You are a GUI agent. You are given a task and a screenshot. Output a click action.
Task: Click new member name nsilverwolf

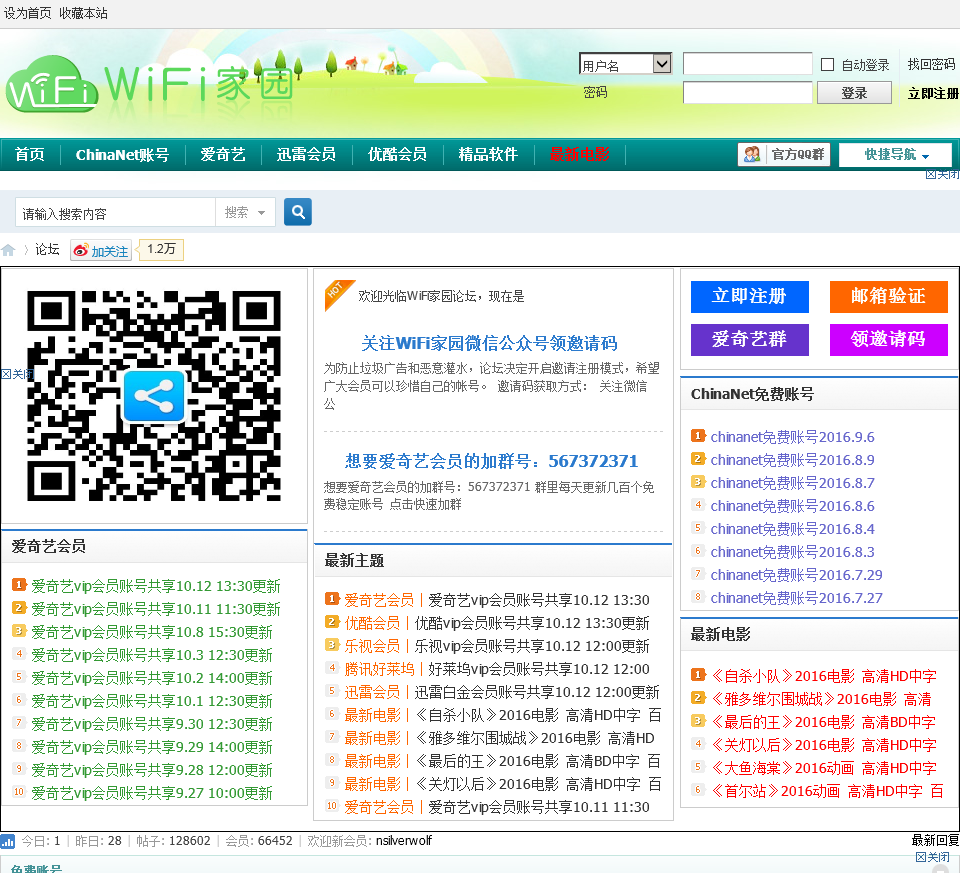403,841
